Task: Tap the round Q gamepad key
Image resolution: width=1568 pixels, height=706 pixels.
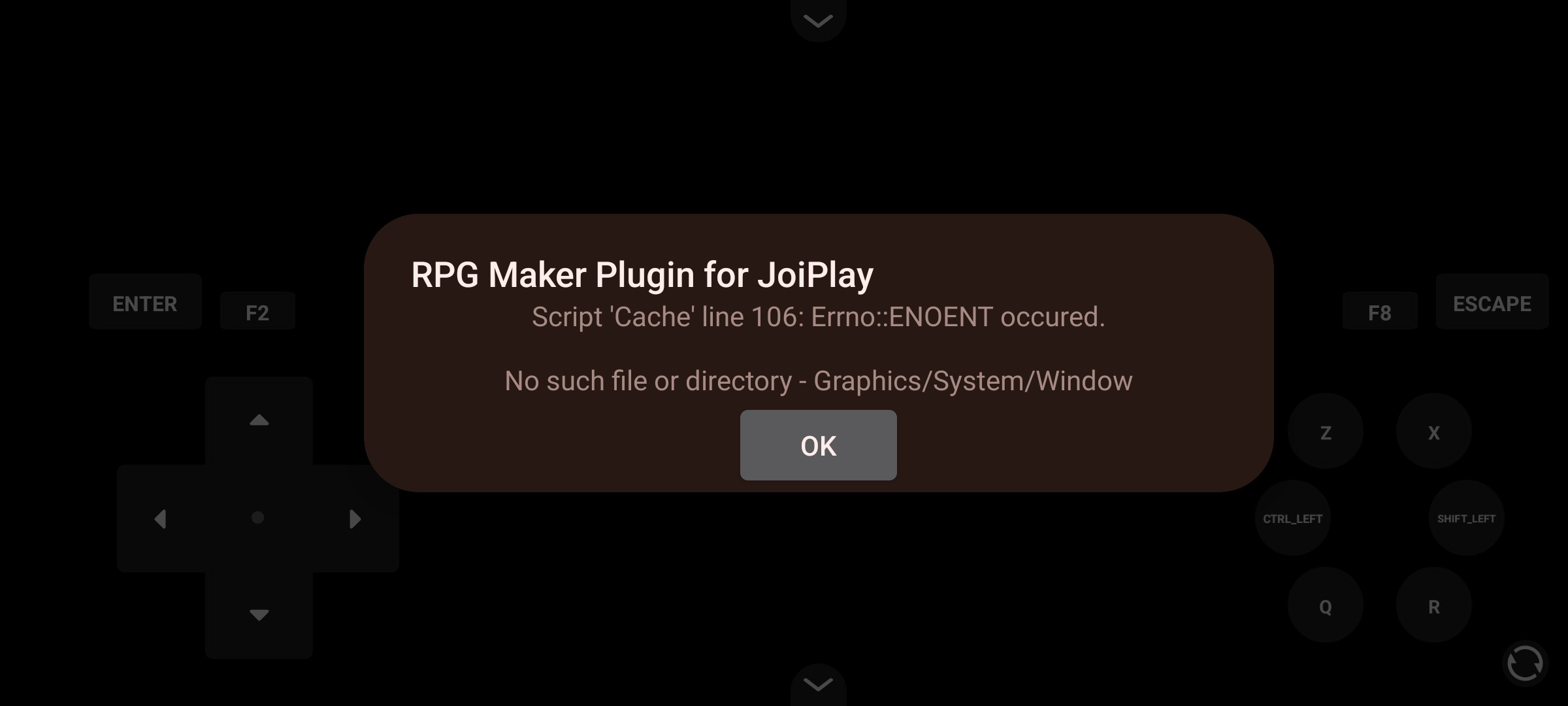Action: (1326, 605)
